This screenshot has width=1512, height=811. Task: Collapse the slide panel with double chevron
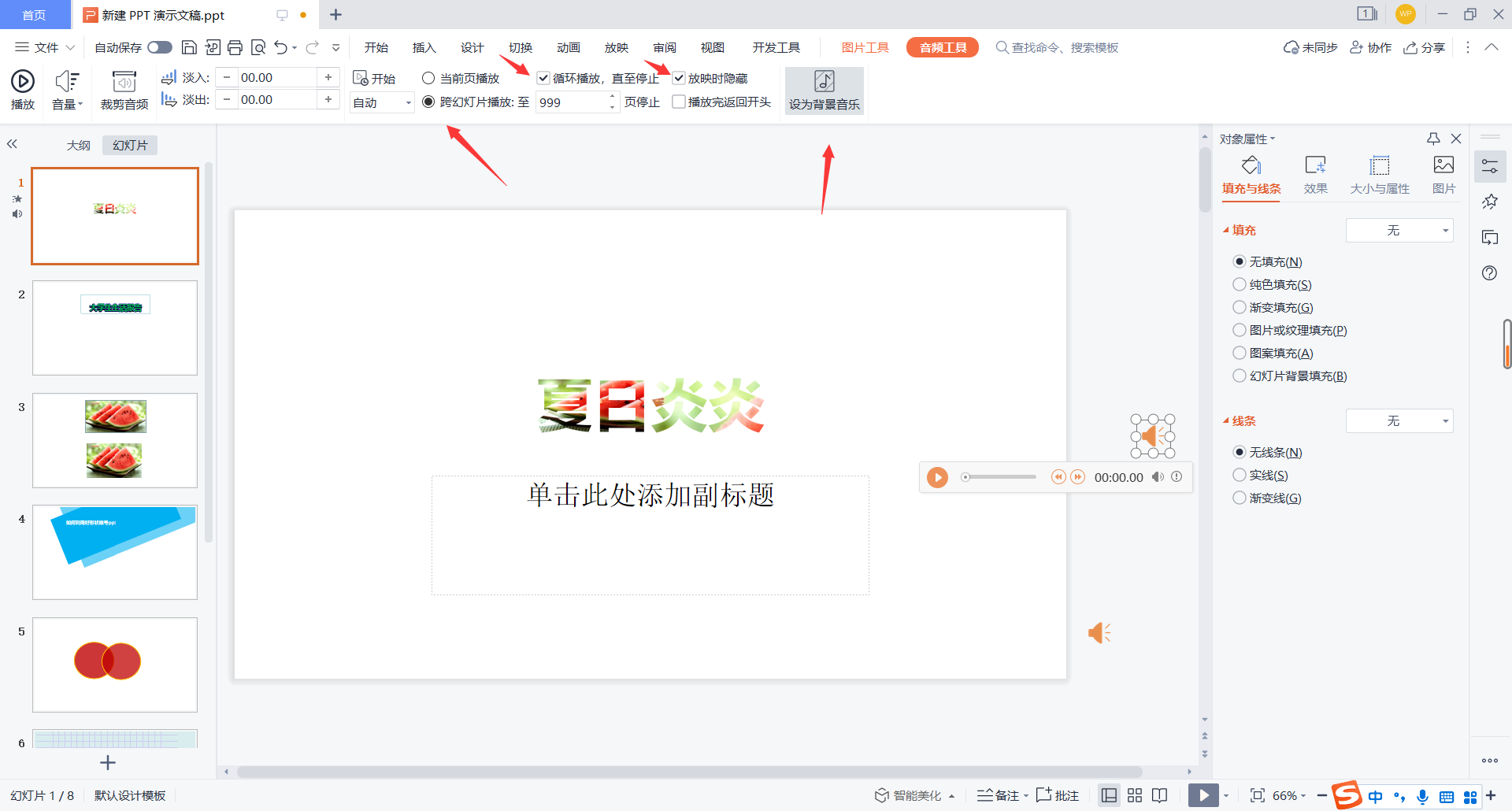(x=12, y=144)
